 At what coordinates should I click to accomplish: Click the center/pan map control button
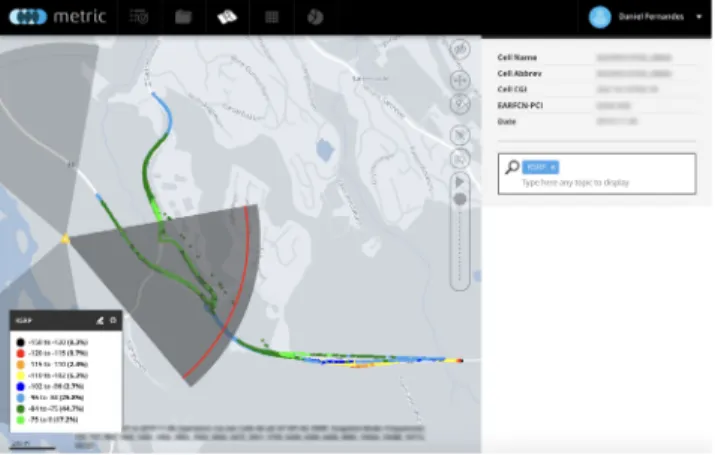click(x=460, y=80)
